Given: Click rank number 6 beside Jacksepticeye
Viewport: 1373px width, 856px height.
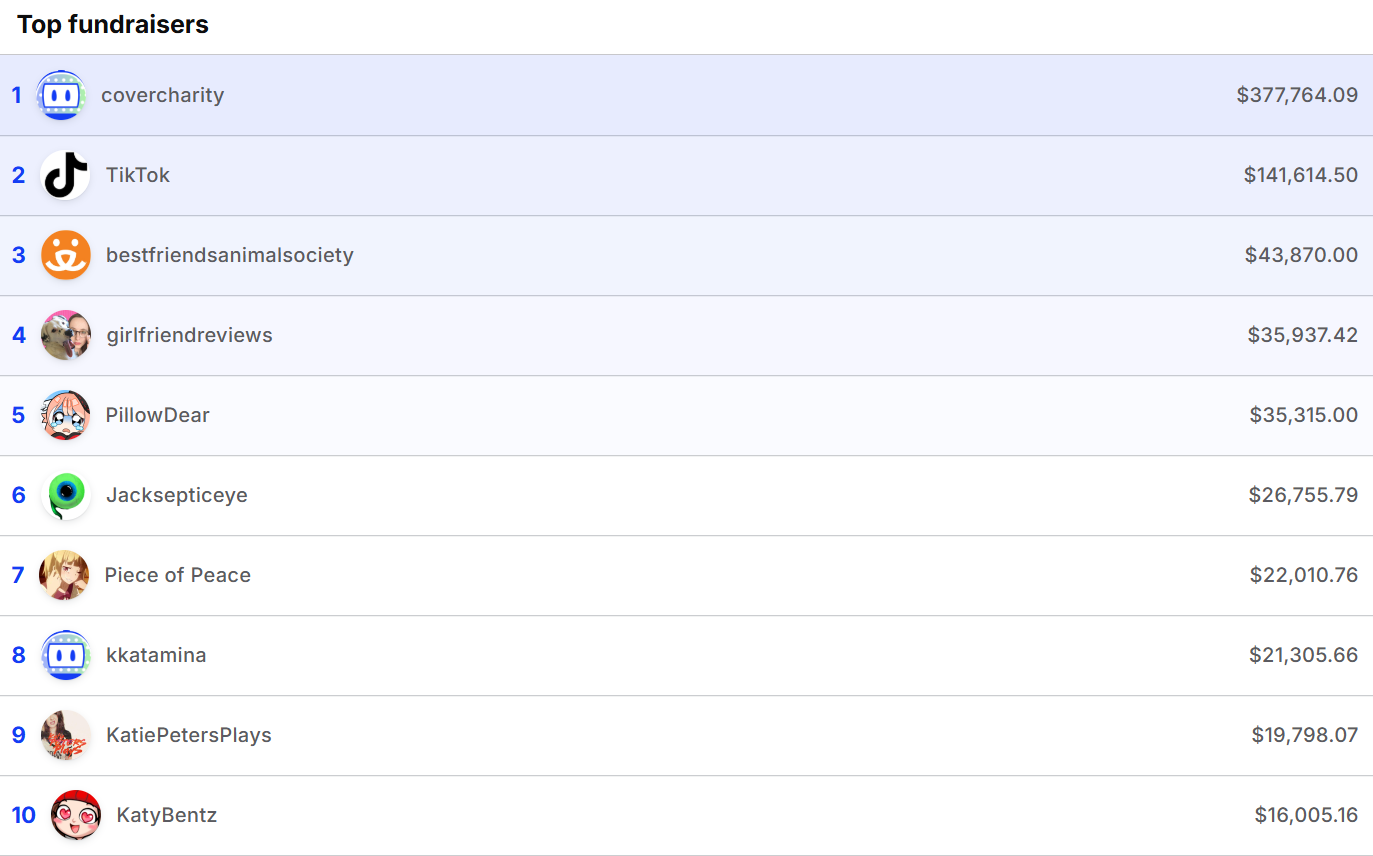Looking at the screenshot, I should (18, 495).
